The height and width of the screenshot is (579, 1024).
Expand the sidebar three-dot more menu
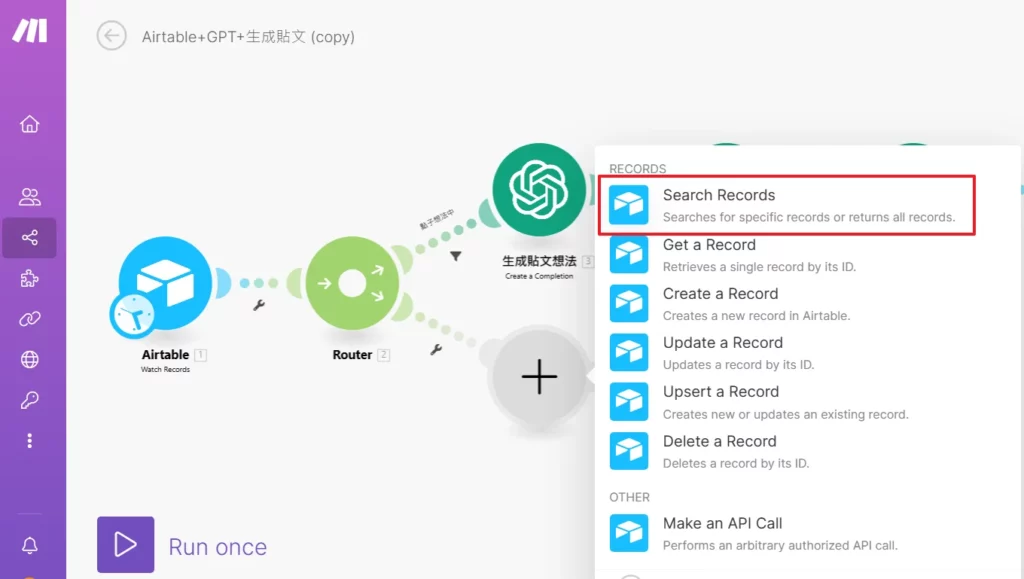[29, 440]
